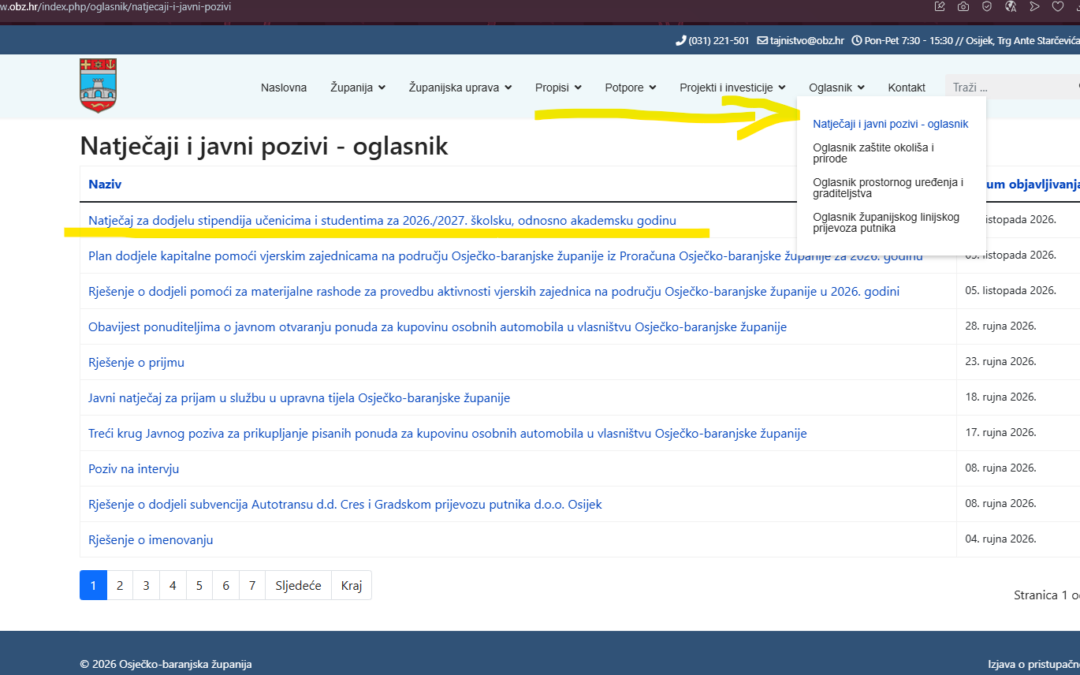This screenshot has height=675, width=1080.
Task: Open Plan dodjele kapitalne pomoći vjerskim zajednicama link
Action: click(505, 256)
